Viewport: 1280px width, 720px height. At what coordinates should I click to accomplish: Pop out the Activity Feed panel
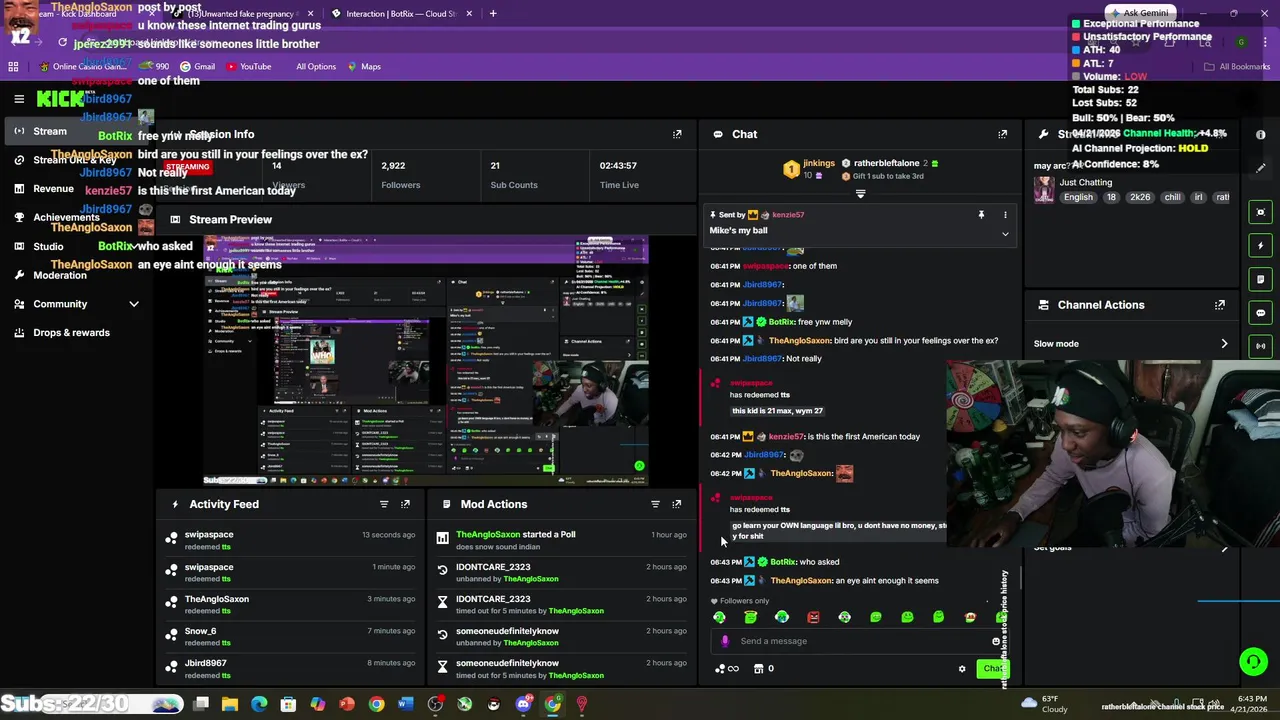[405, 504]
